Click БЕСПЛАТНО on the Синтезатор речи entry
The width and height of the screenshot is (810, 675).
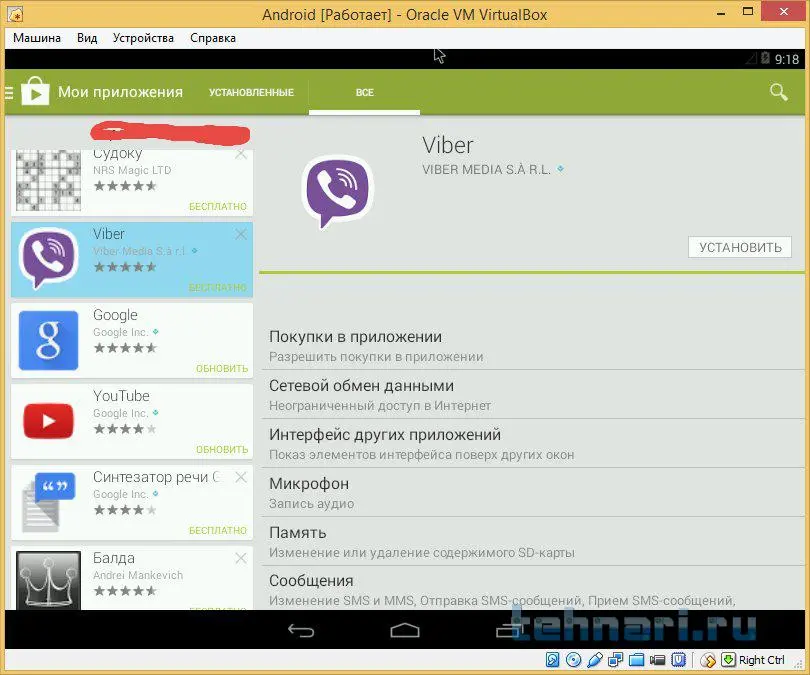coord(217,530)
